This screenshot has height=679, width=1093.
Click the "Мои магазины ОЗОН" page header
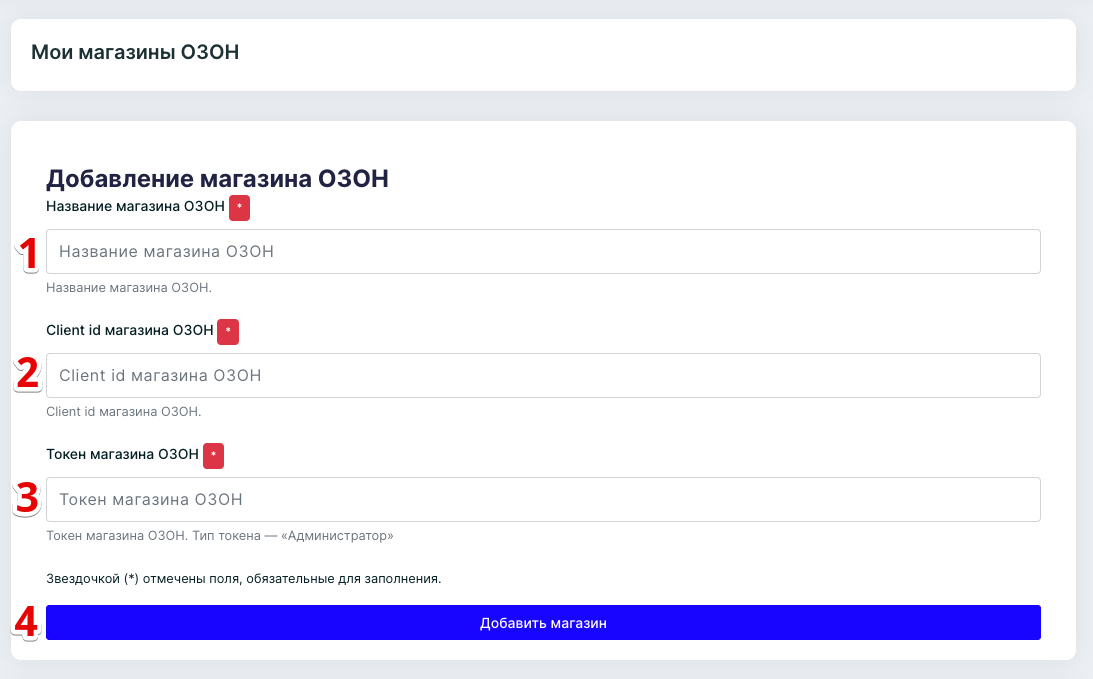click(135, 52)
